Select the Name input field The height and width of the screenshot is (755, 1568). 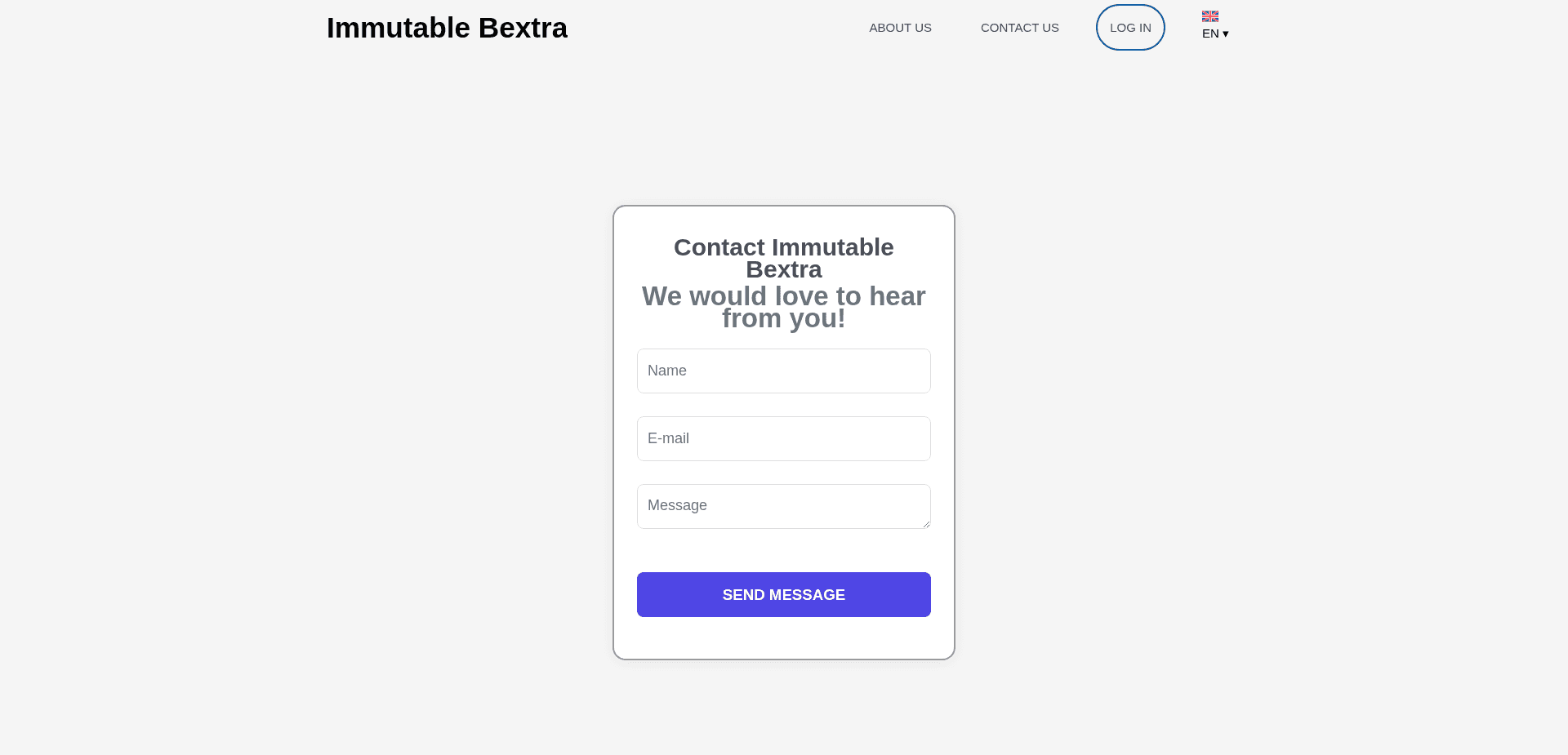[783, 371]
